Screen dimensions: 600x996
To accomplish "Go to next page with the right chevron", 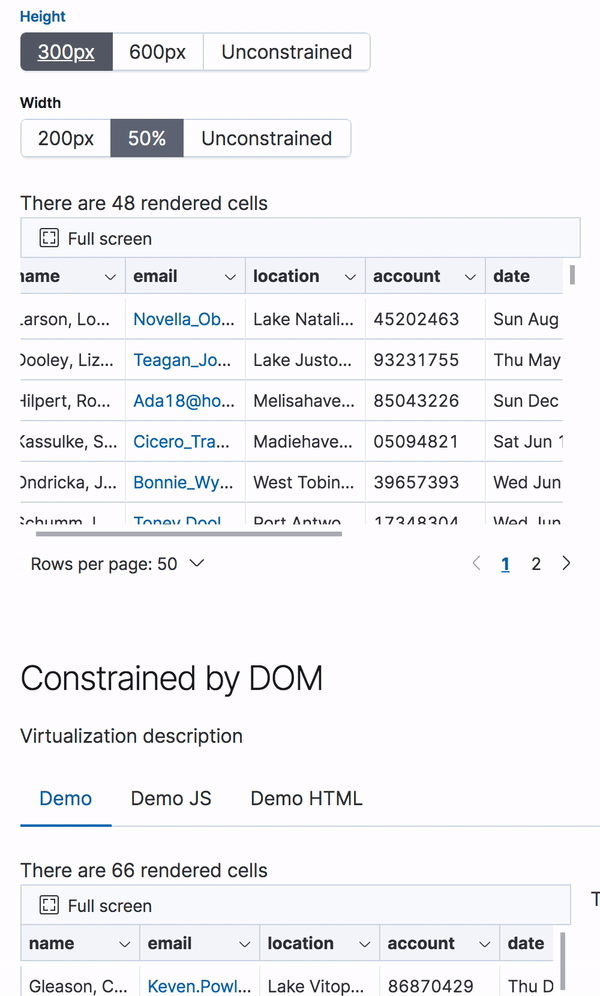I will 566,563.
